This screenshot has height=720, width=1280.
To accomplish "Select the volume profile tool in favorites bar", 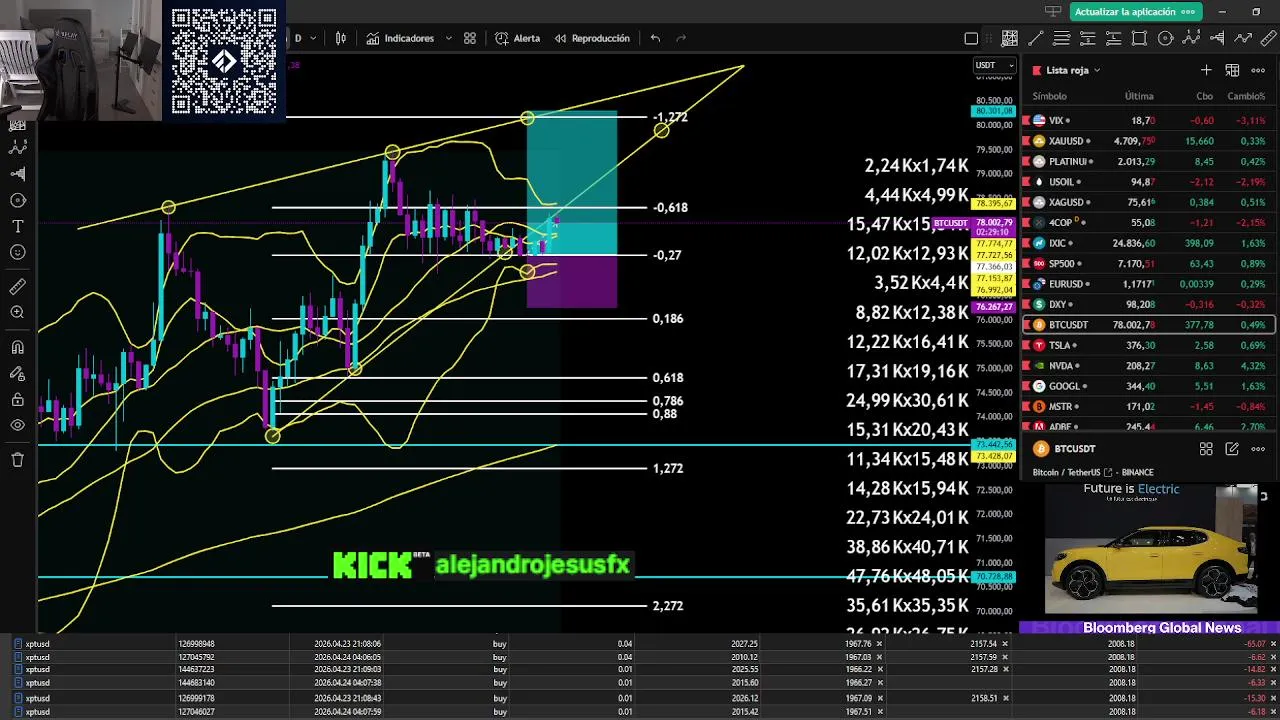I will 1217,38.
